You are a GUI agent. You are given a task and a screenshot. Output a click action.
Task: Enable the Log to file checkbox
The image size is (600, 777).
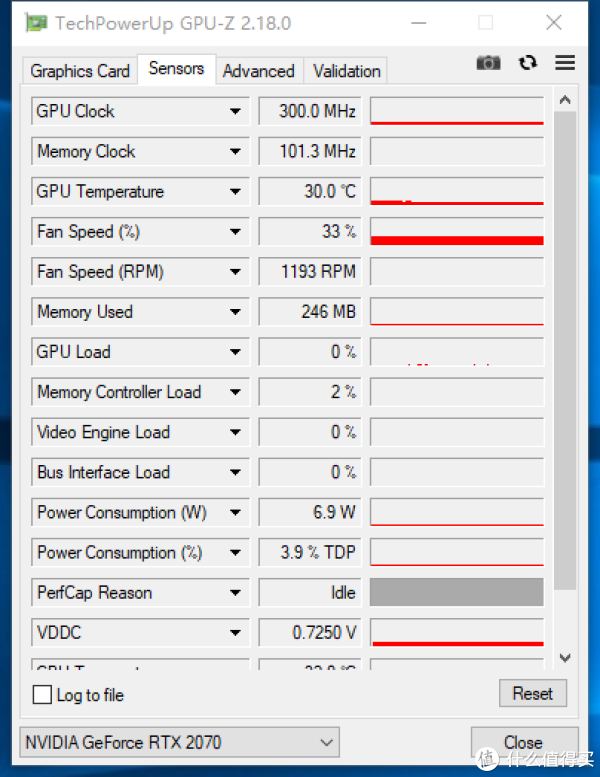(42, 694)
